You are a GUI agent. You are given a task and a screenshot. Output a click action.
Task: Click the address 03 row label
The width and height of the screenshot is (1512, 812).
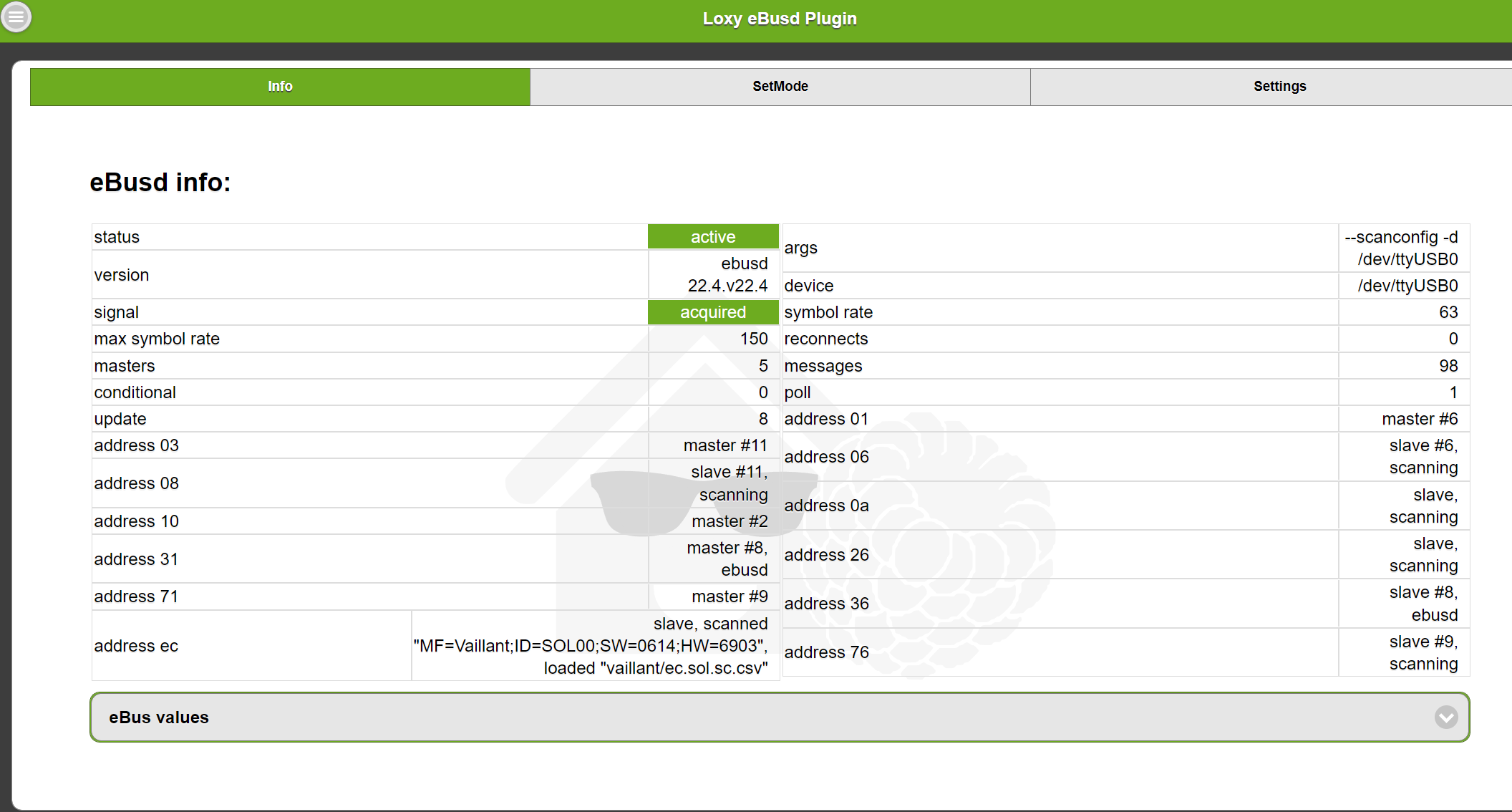(x=136, y=445)
